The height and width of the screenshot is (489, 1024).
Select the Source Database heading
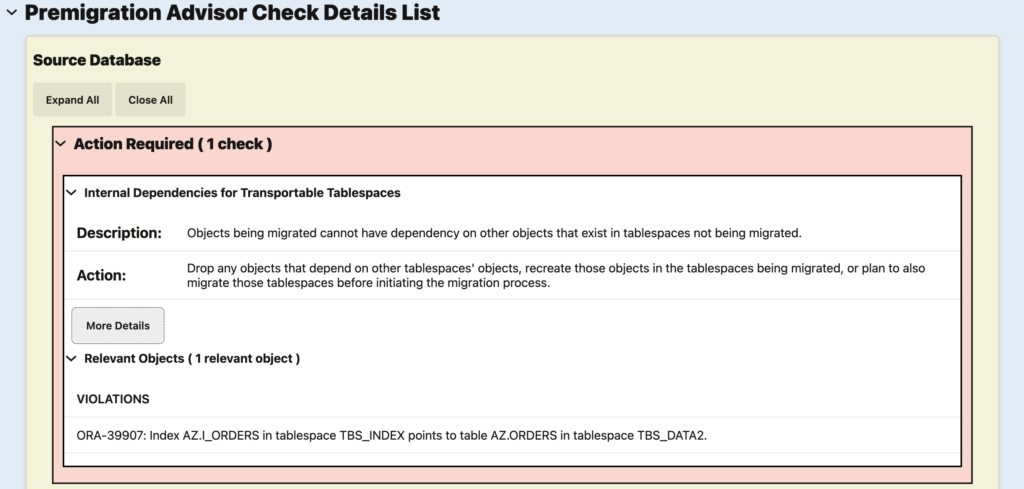pyautogui.click(x=97, y=60)
